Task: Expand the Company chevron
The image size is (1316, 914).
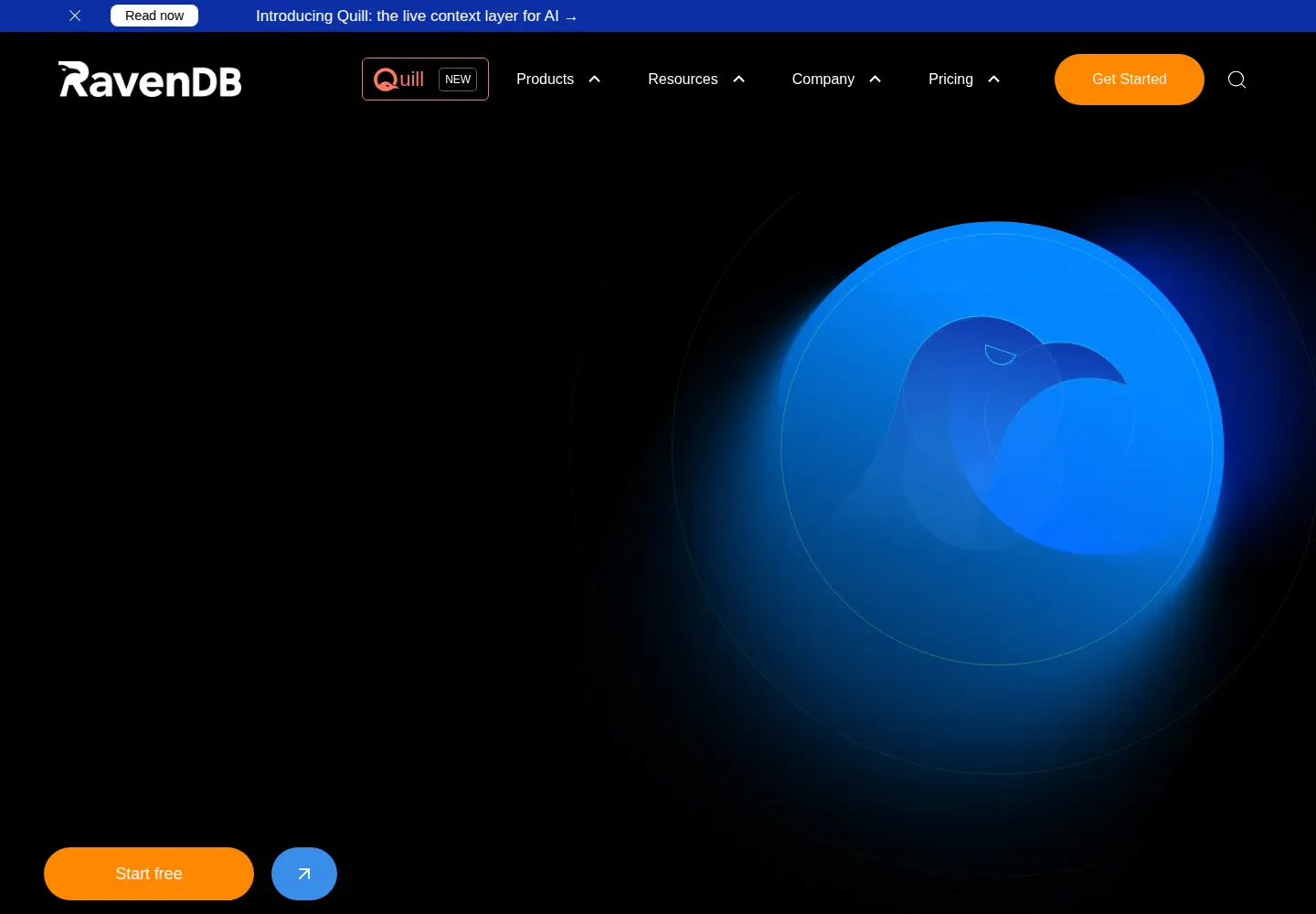Action: 876,80
